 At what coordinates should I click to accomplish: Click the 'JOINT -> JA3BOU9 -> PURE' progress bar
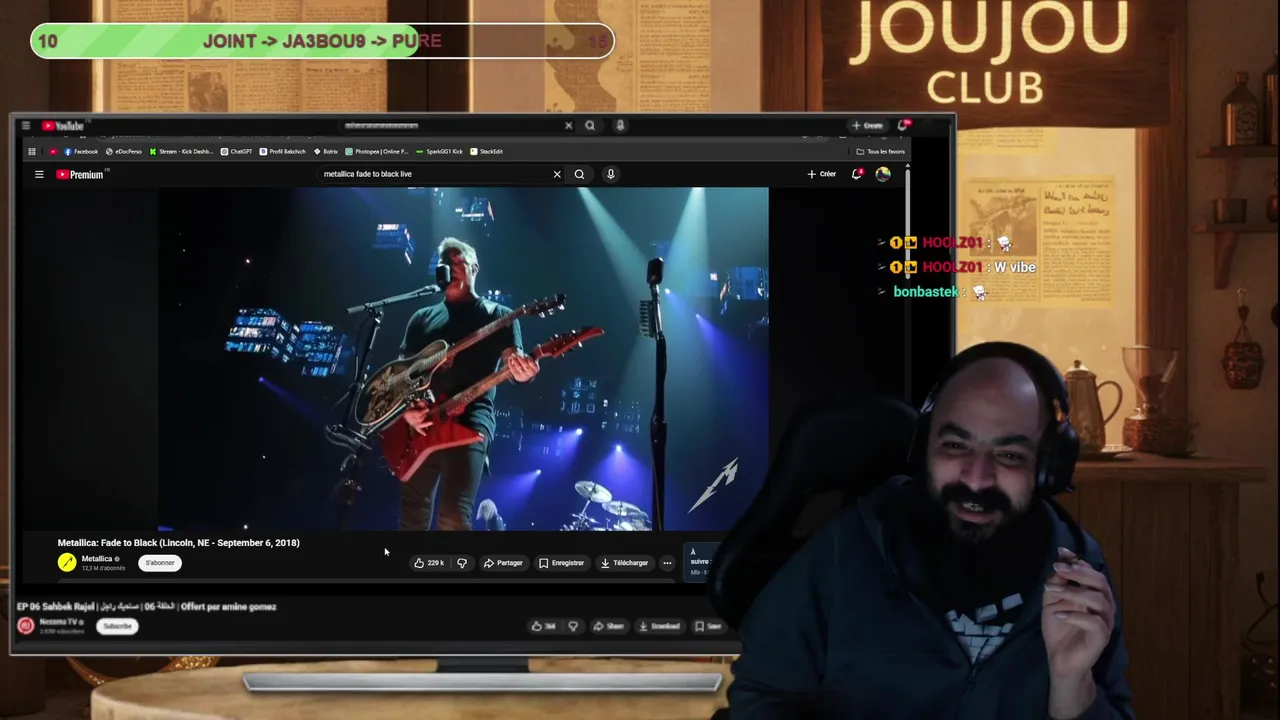tap(322, 41)
